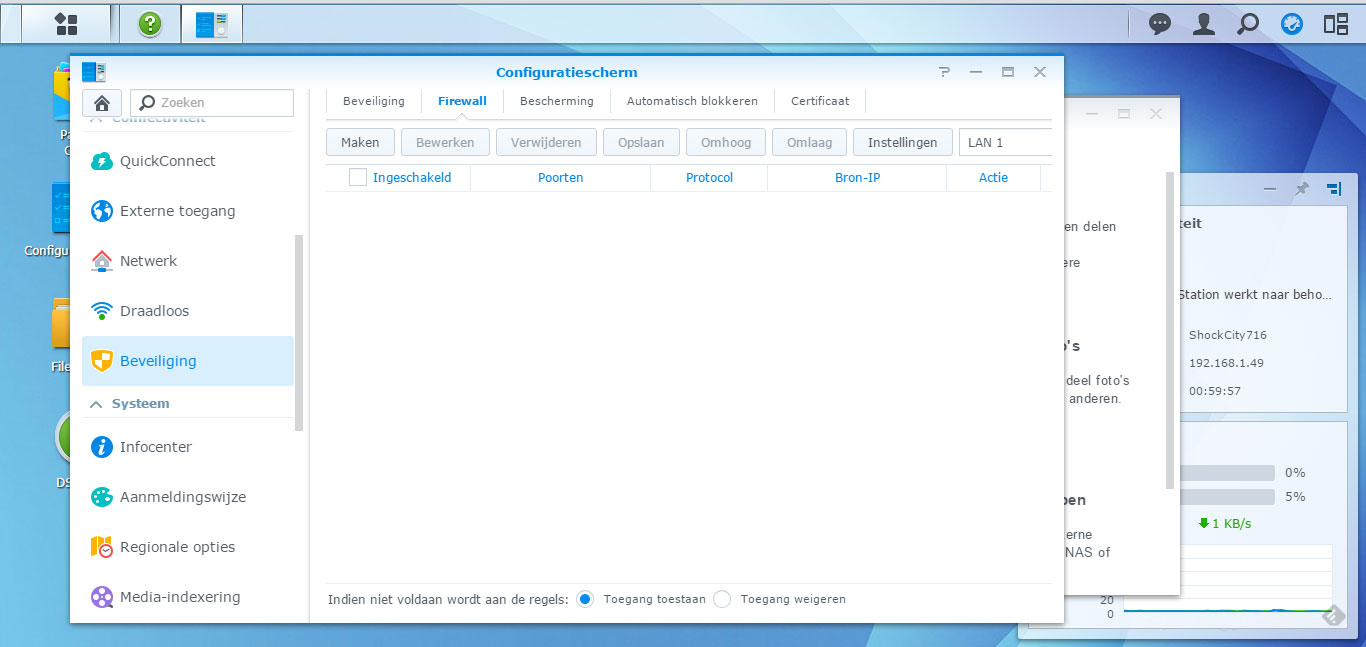Switch to the Certificaat tab
Image resolution: width=1366 pixels, height=647 pixels.
coord(820,101)
